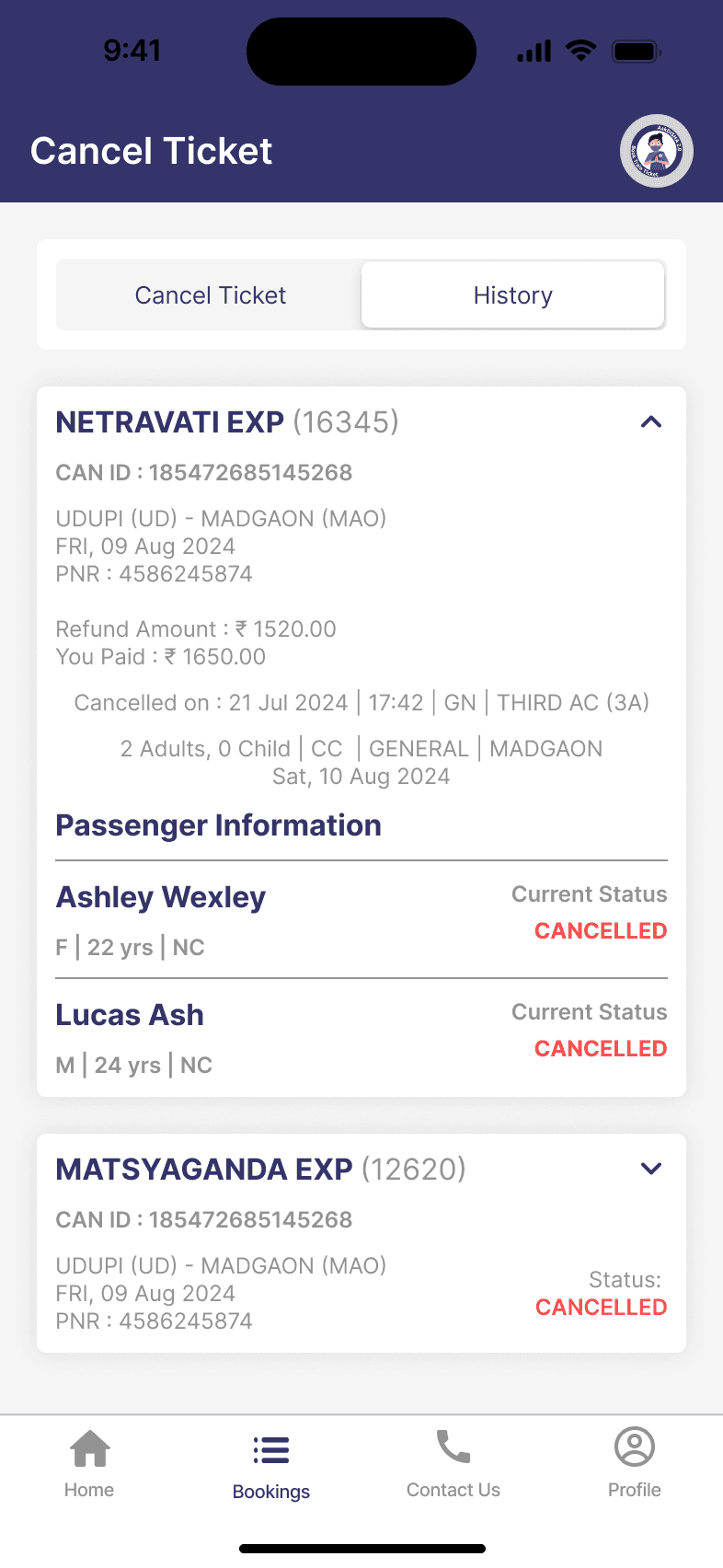
Task: Tap the Wi-Fi status icon
Action: [x=581, y=51]
